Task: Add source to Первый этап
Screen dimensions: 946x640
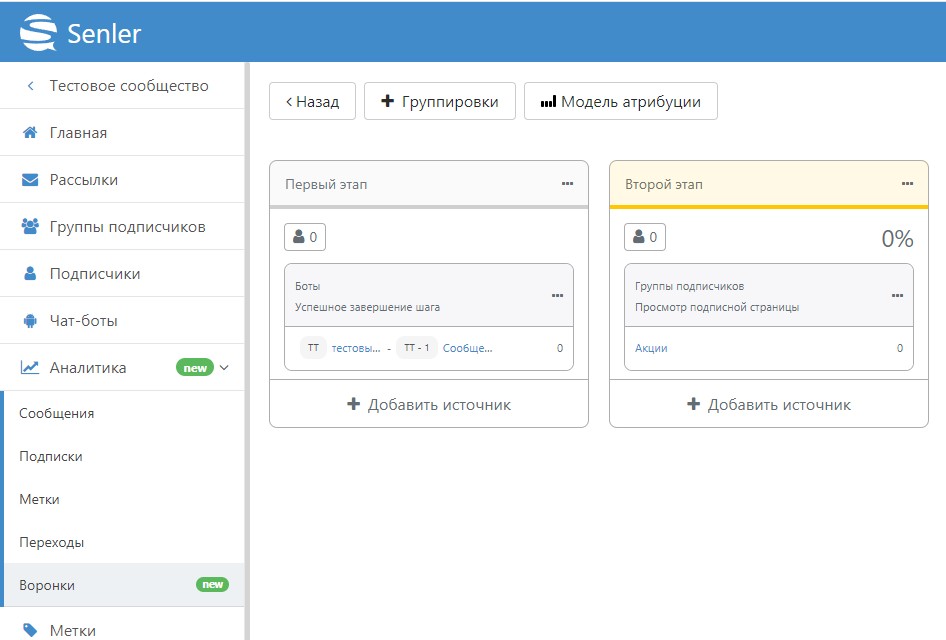Action: (x=429, y=405)
